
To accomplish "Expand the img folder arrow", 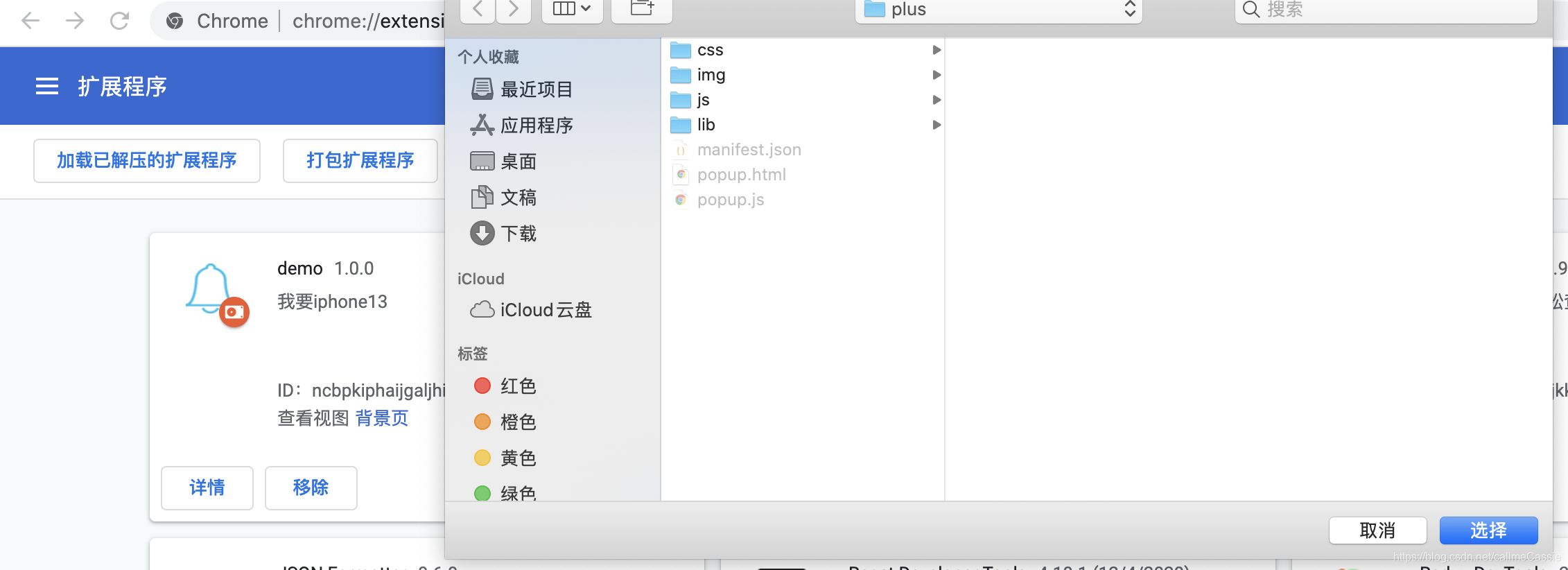I will 937,75.
